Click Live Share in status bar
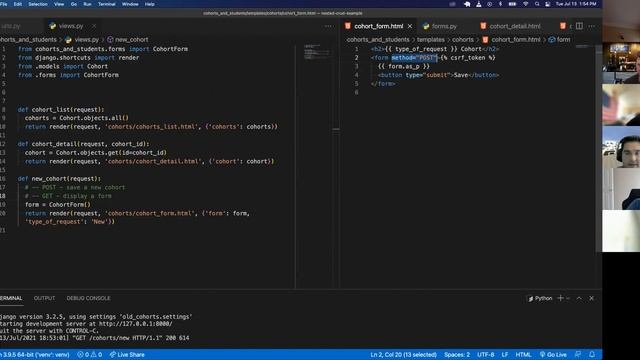Image resolution: width=640 pixels, height=360 pixels. 127,355
